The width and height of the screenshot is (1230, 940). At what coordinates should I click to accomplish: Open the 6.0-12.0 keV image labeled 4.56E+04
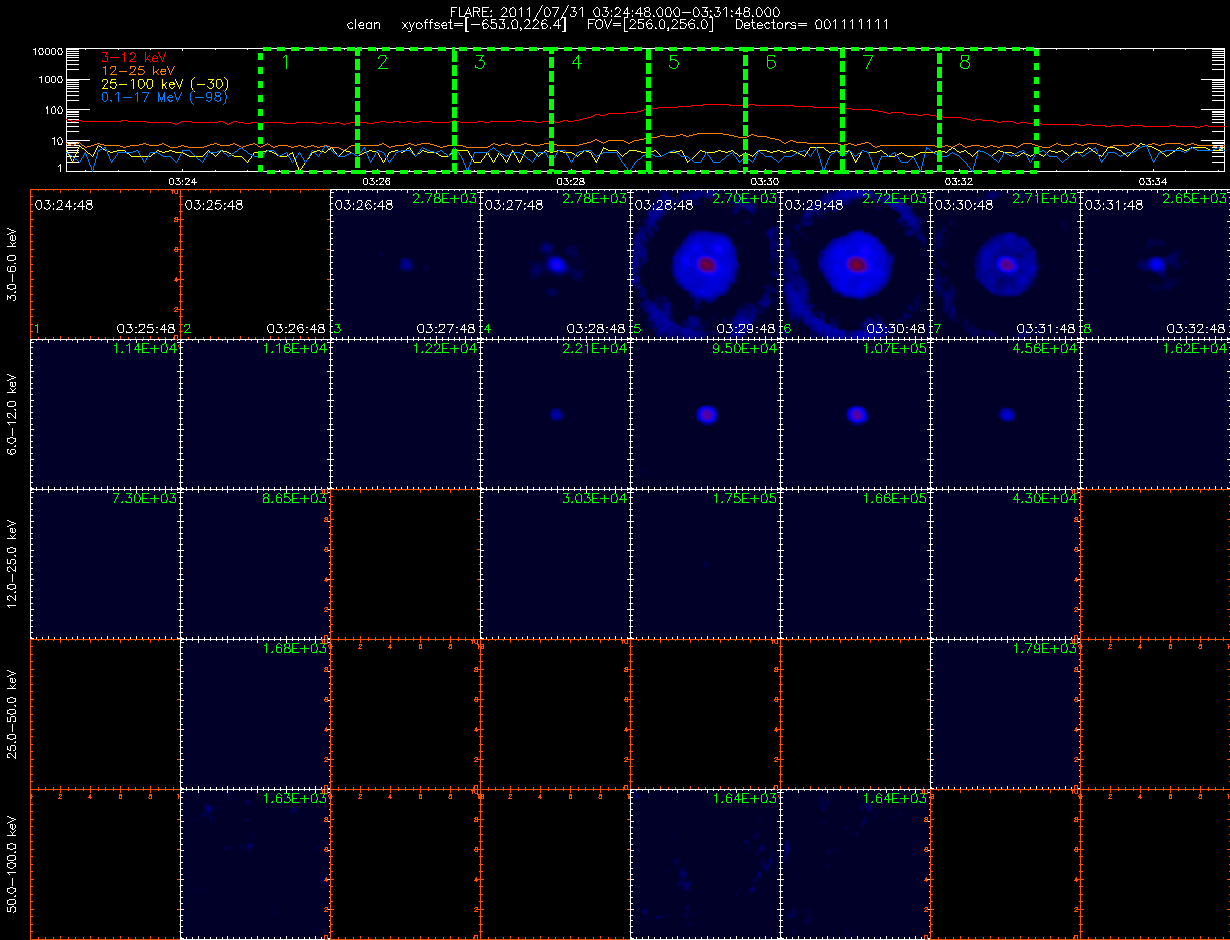pos(1005,413)
